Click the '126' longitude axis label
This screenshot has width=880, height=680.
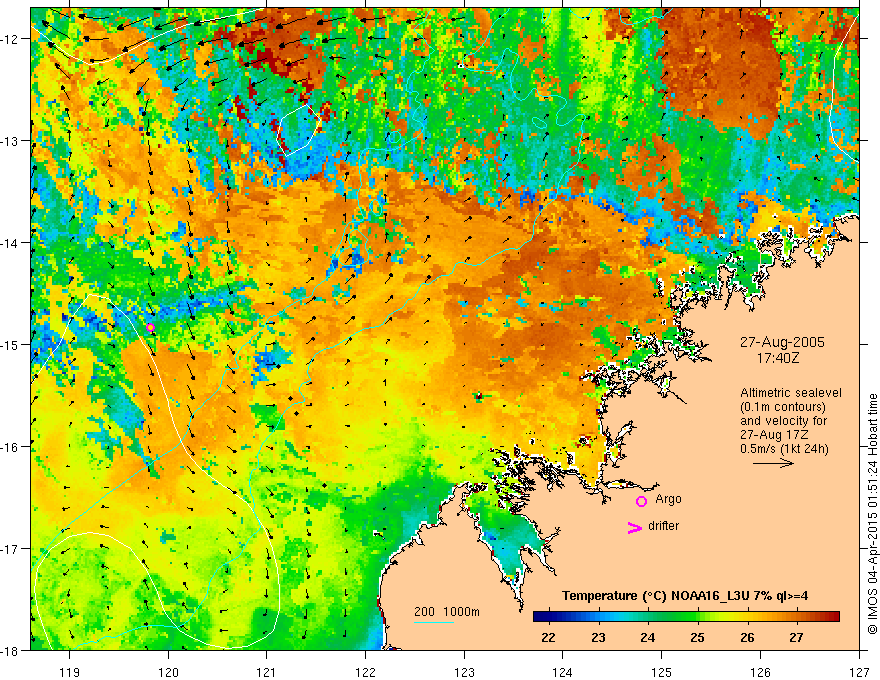[760, 672]
